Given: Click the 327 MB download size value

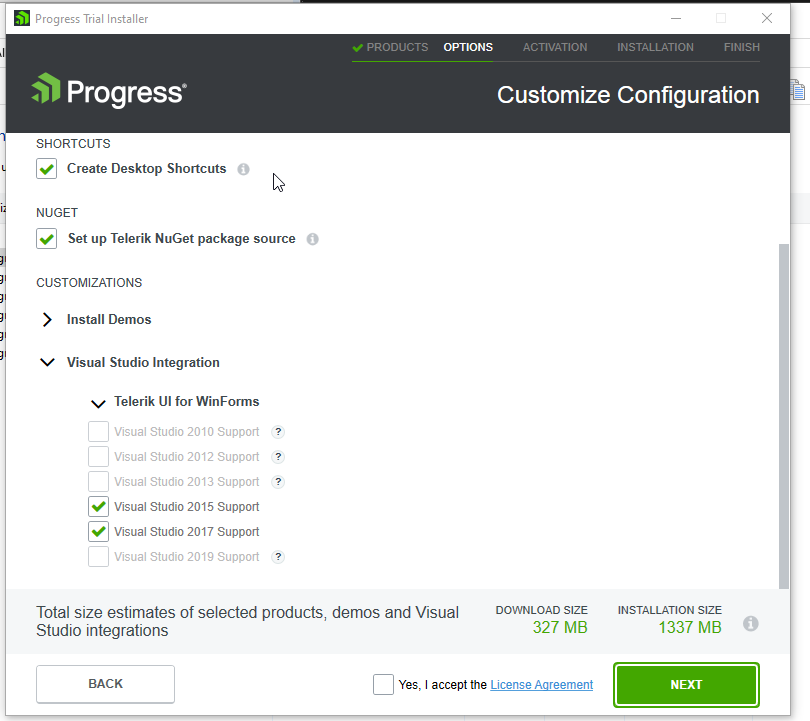Looking at the screenshot, I should (x=560, y=628).
